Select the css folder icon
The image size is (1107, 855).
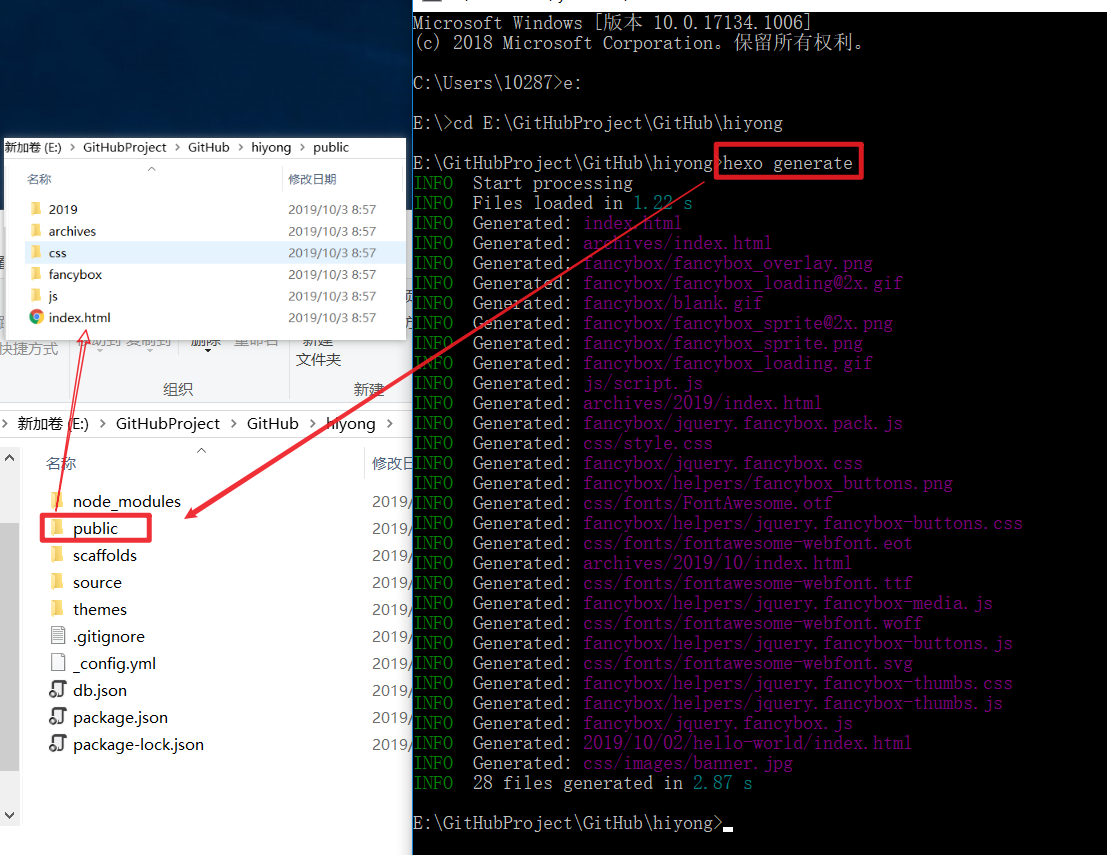point(36,252)
